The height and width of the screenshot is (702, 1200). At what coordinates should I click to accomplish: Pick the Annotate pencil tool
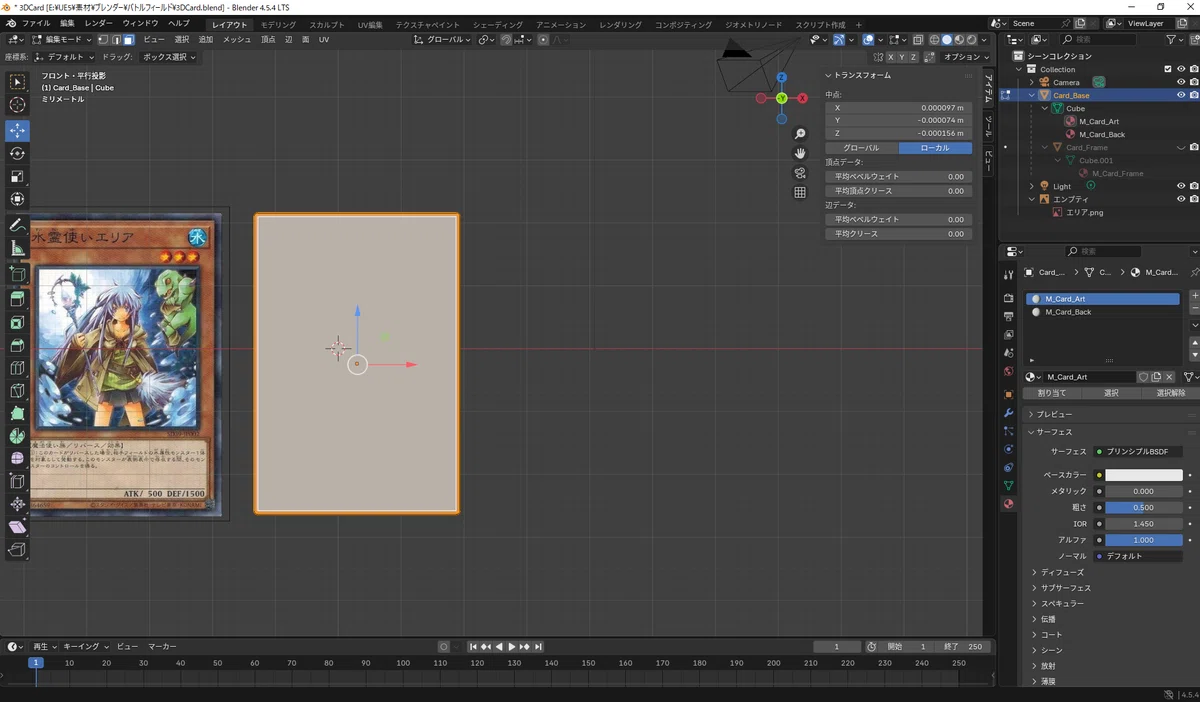(18, 225)
